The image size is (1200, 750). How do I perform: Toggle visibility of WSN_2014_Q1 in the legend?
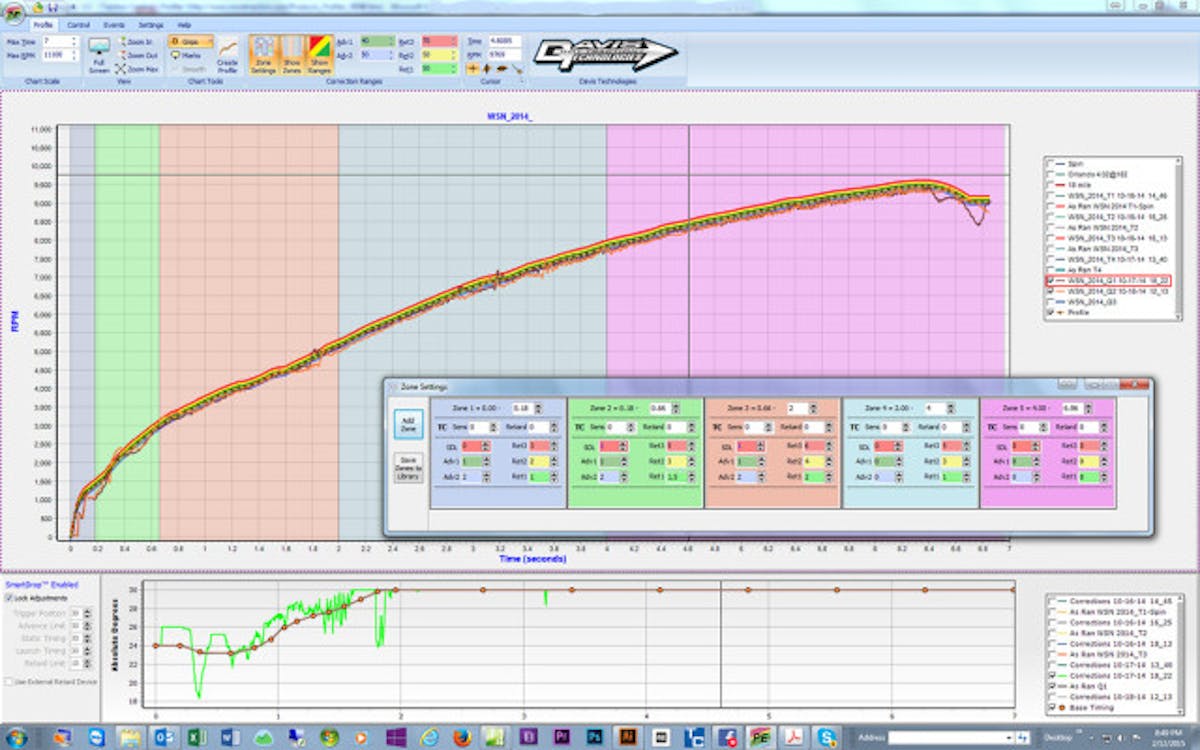tap(1050, 281)
